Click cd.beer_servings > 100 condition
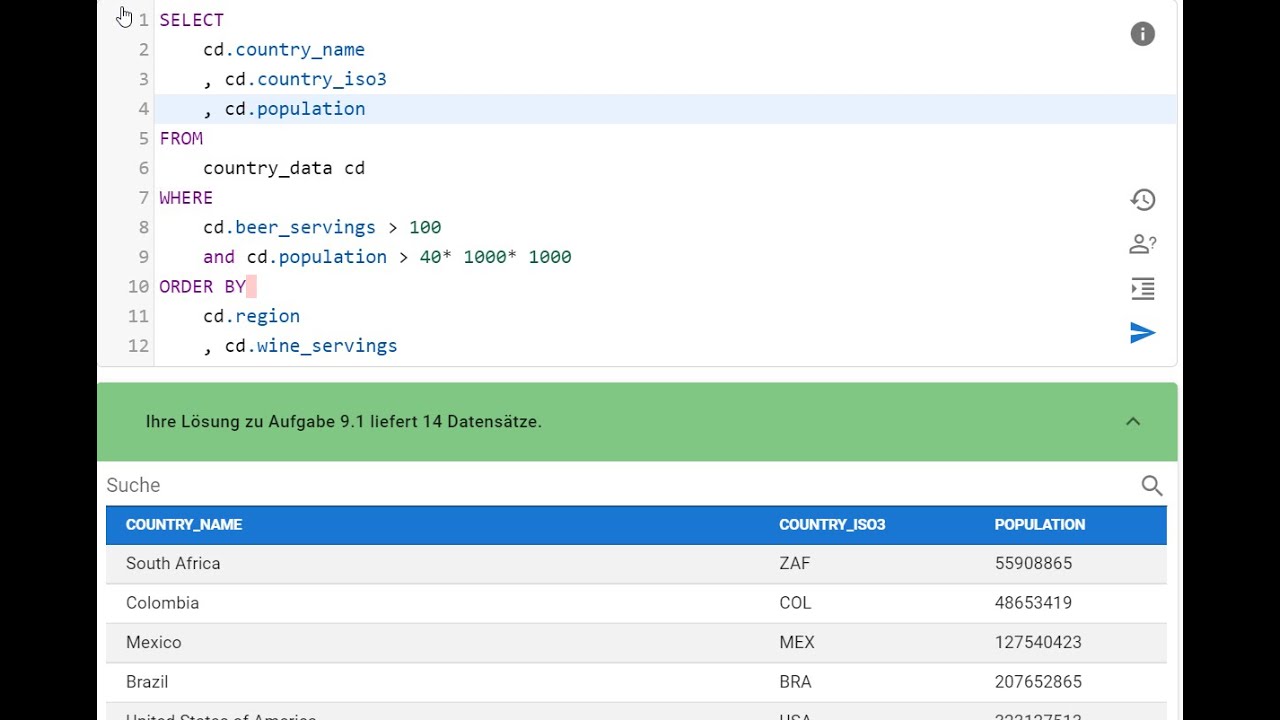1280x720 pixels. pyautogui.click(x=322, y=227)
